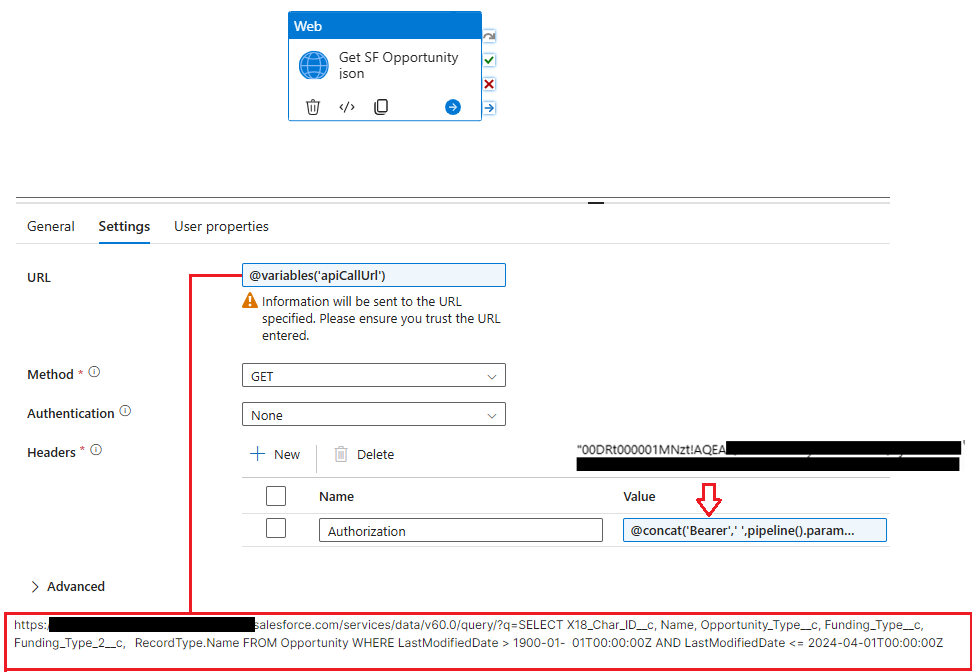Image resolution: width=972 pixels, height=672 pixels.
Task: Click the Delete header button
Action: click(364, 454)
